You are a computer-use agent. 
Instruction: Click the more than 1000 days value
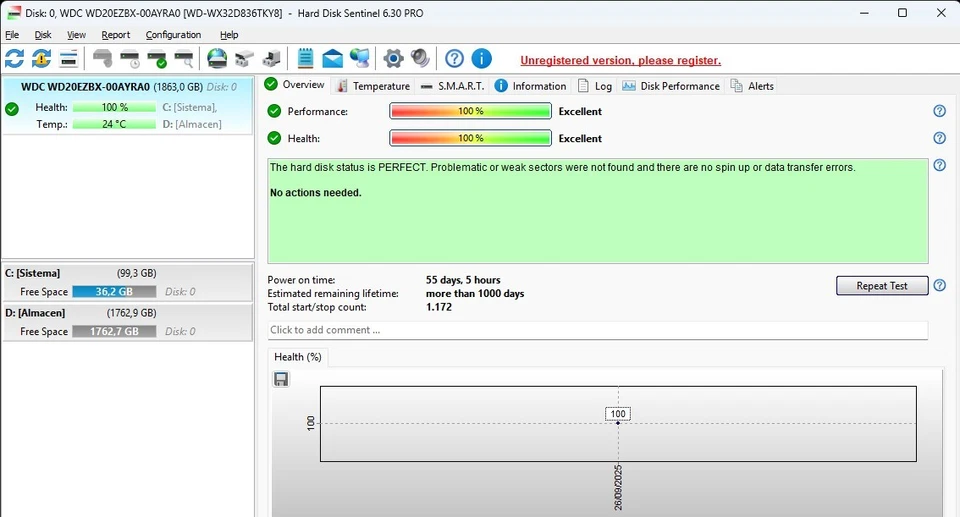pos(475,293)
